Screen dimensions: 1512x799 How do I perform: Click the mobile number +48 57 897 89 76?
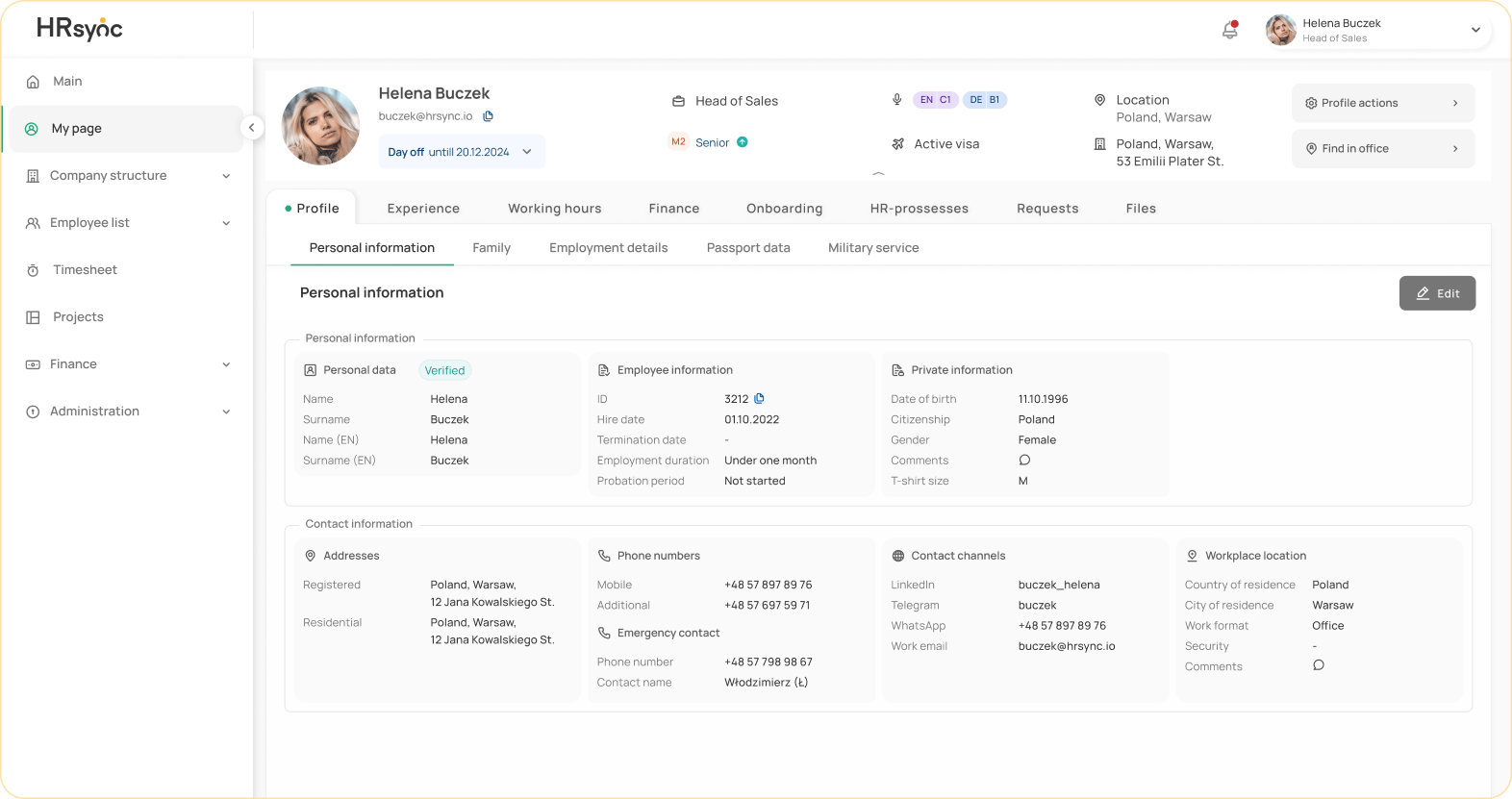click(x=768, y=585)
